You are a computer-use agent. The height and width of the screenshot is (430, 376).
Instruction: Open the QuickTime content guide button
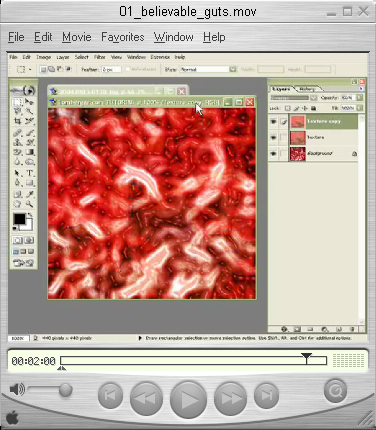click(x=335, y=391)
